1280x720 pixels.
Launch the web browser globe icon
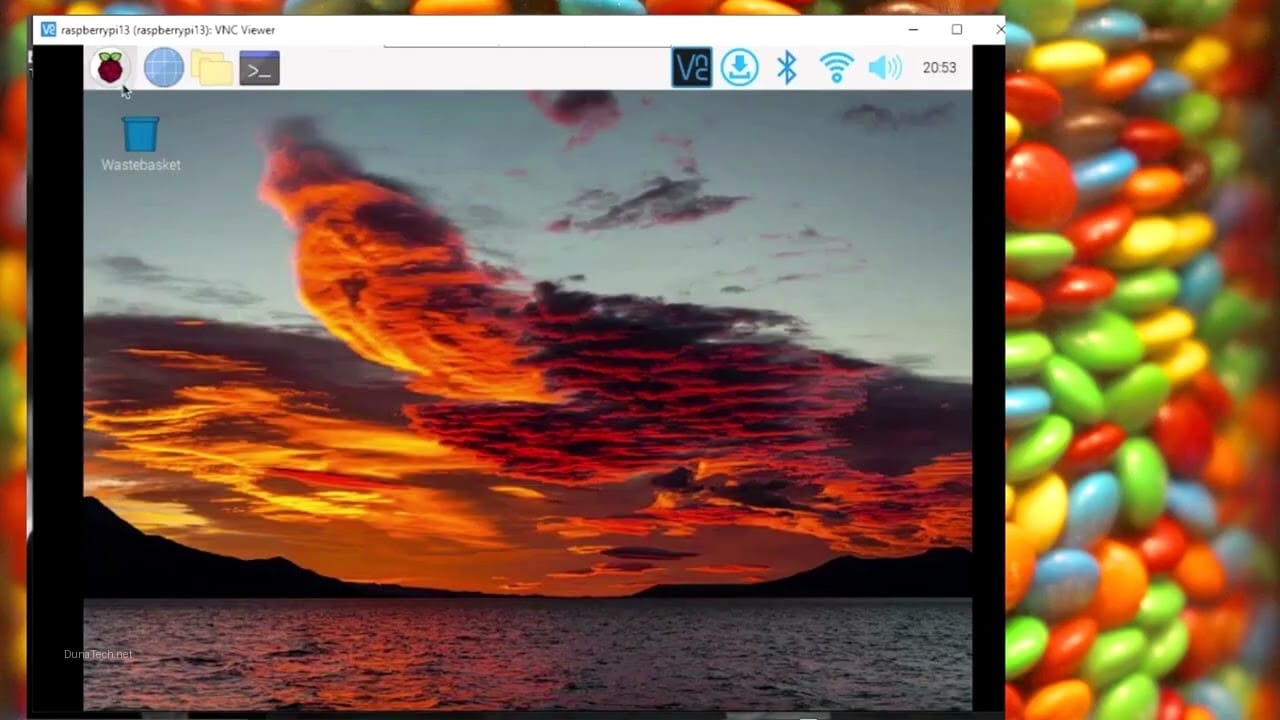click(x=164, y=68)
